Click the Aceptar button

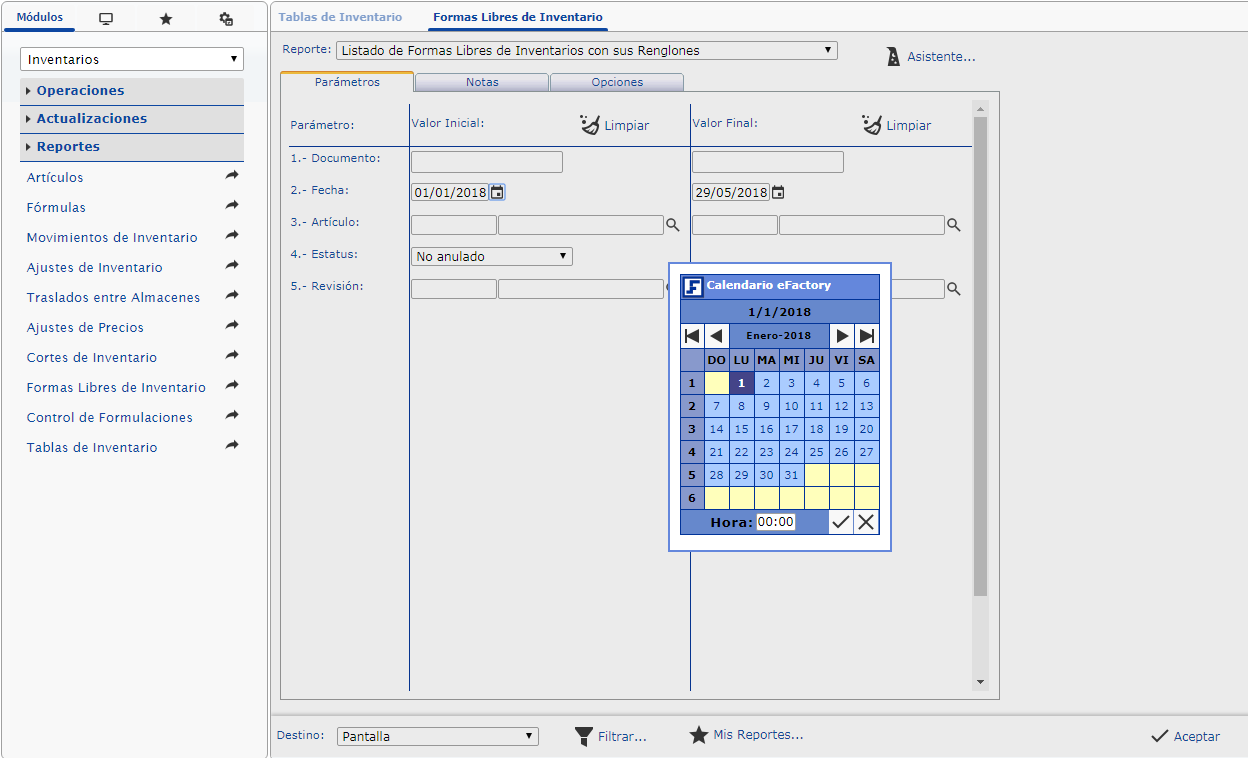click(1186, 736)
